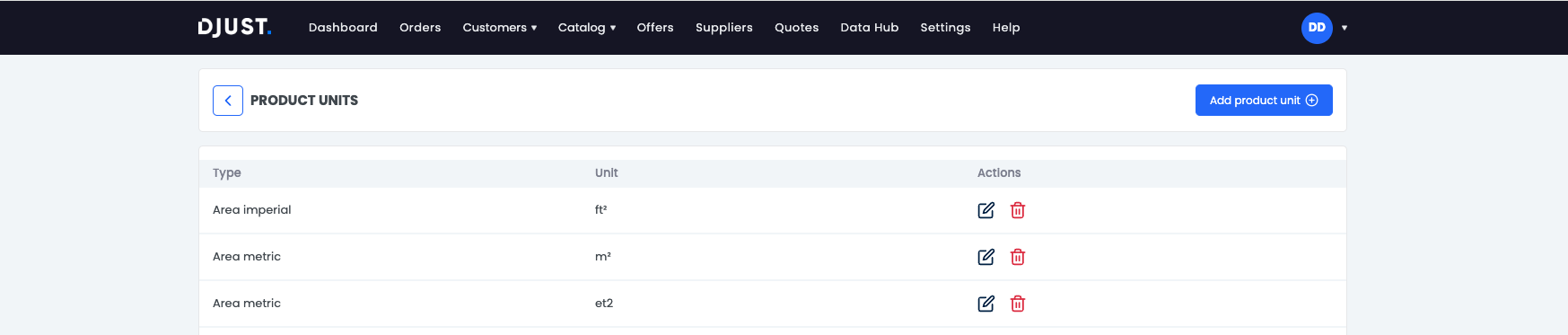The image size is (1568, 335).
Task: Open the account dropdown arrow
Action: pos(1345,28)
